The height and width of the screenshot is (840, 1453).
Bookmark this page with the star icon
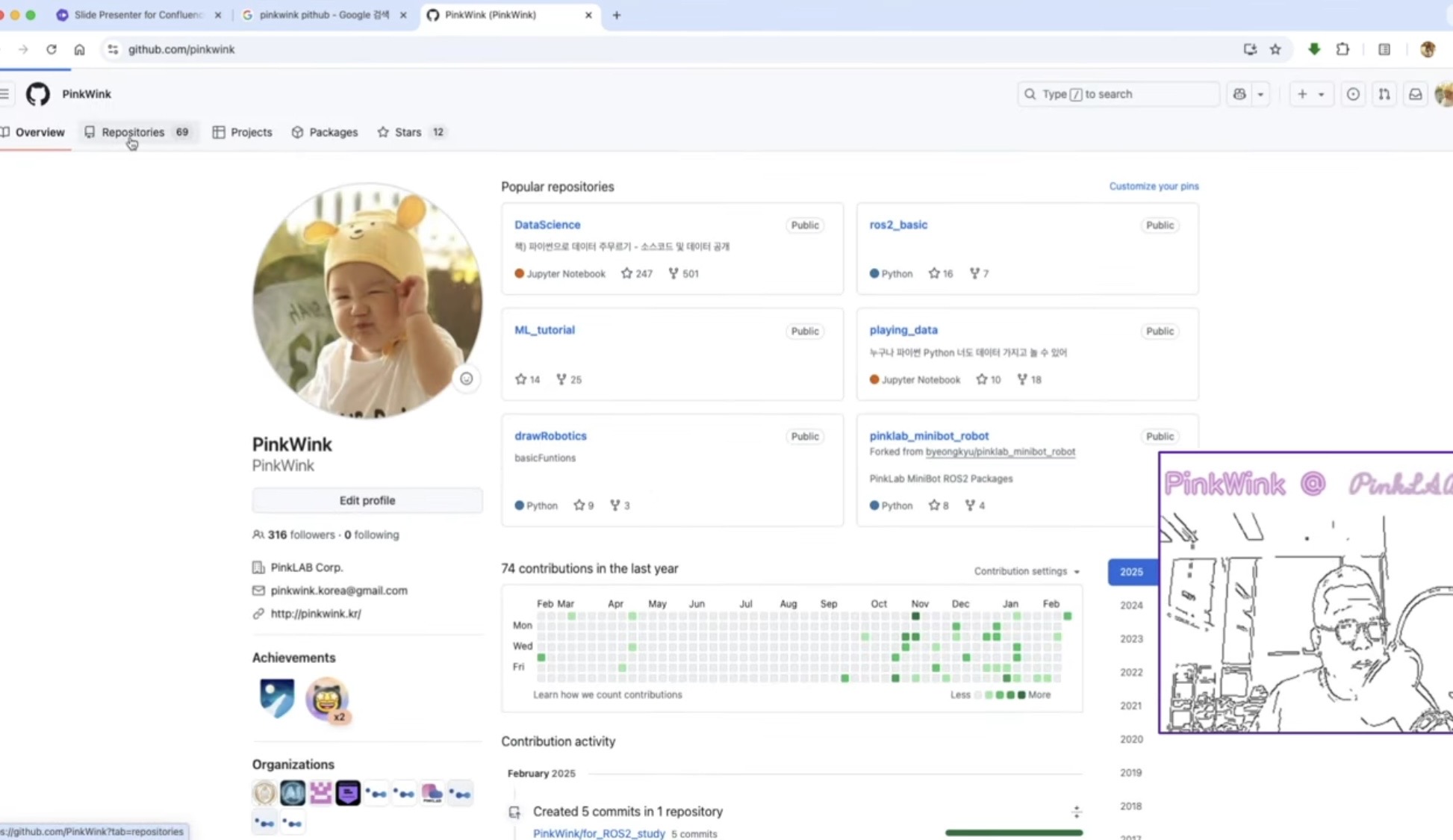(x=1275, y=49)
